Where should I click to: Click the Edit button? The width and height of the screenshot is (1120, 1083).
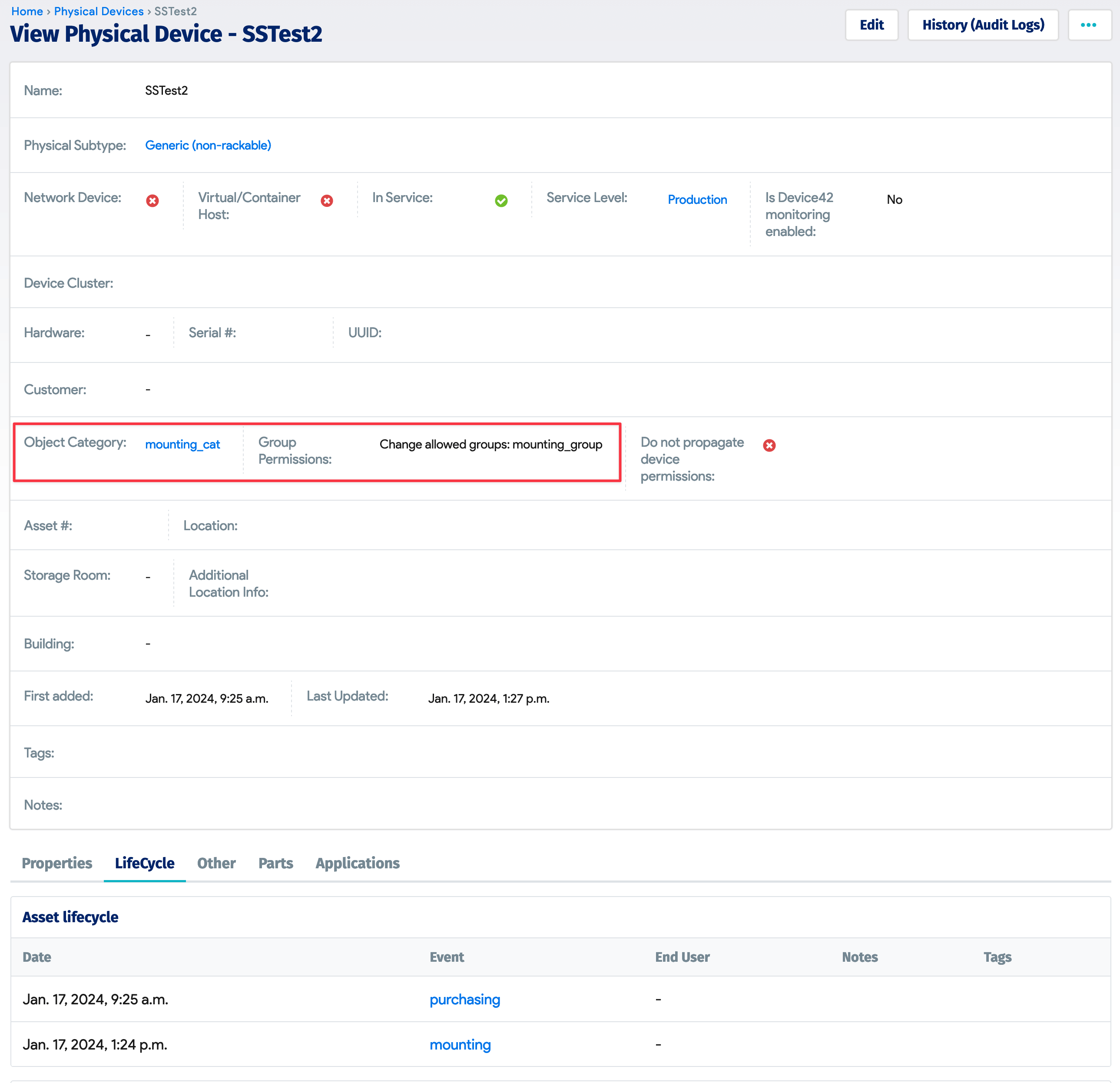(871, 25)
